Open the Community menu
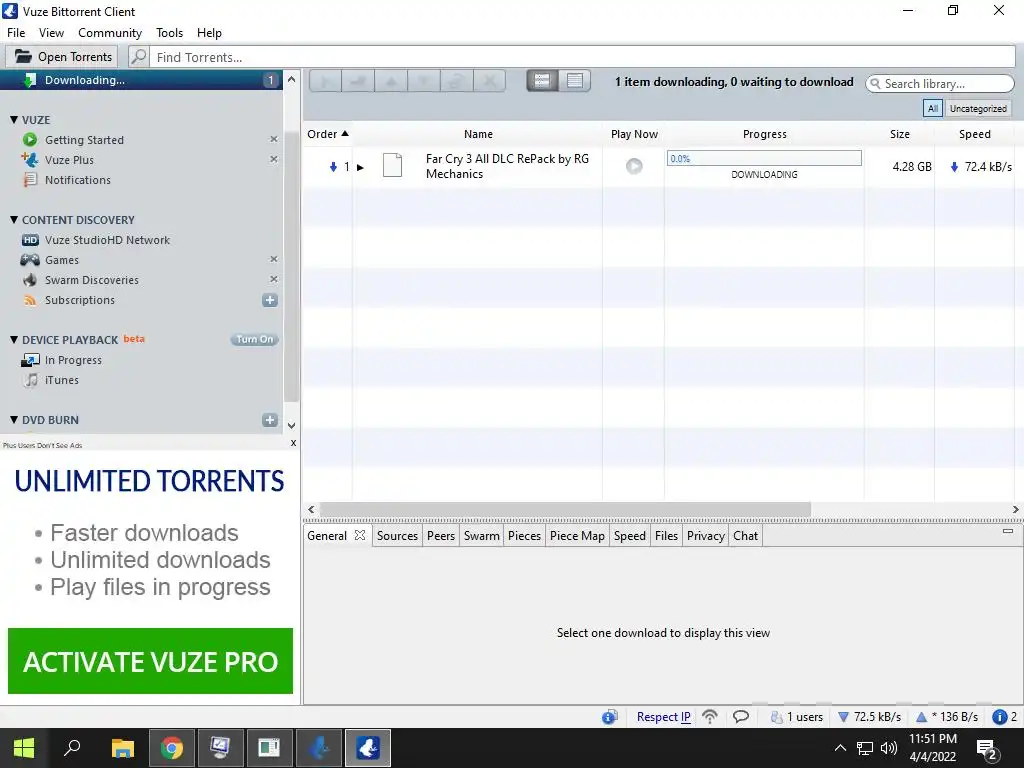The width and height of the screenshot is (1024, 768). tap(110, 33)
